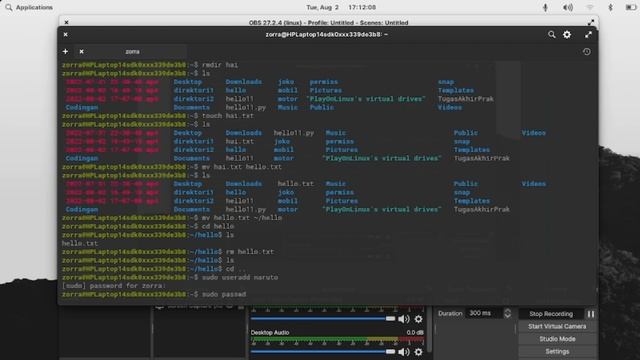640x360 pixels.
Task: Click the 'sudo passwd' command line text
Action: tap(224, 294)
